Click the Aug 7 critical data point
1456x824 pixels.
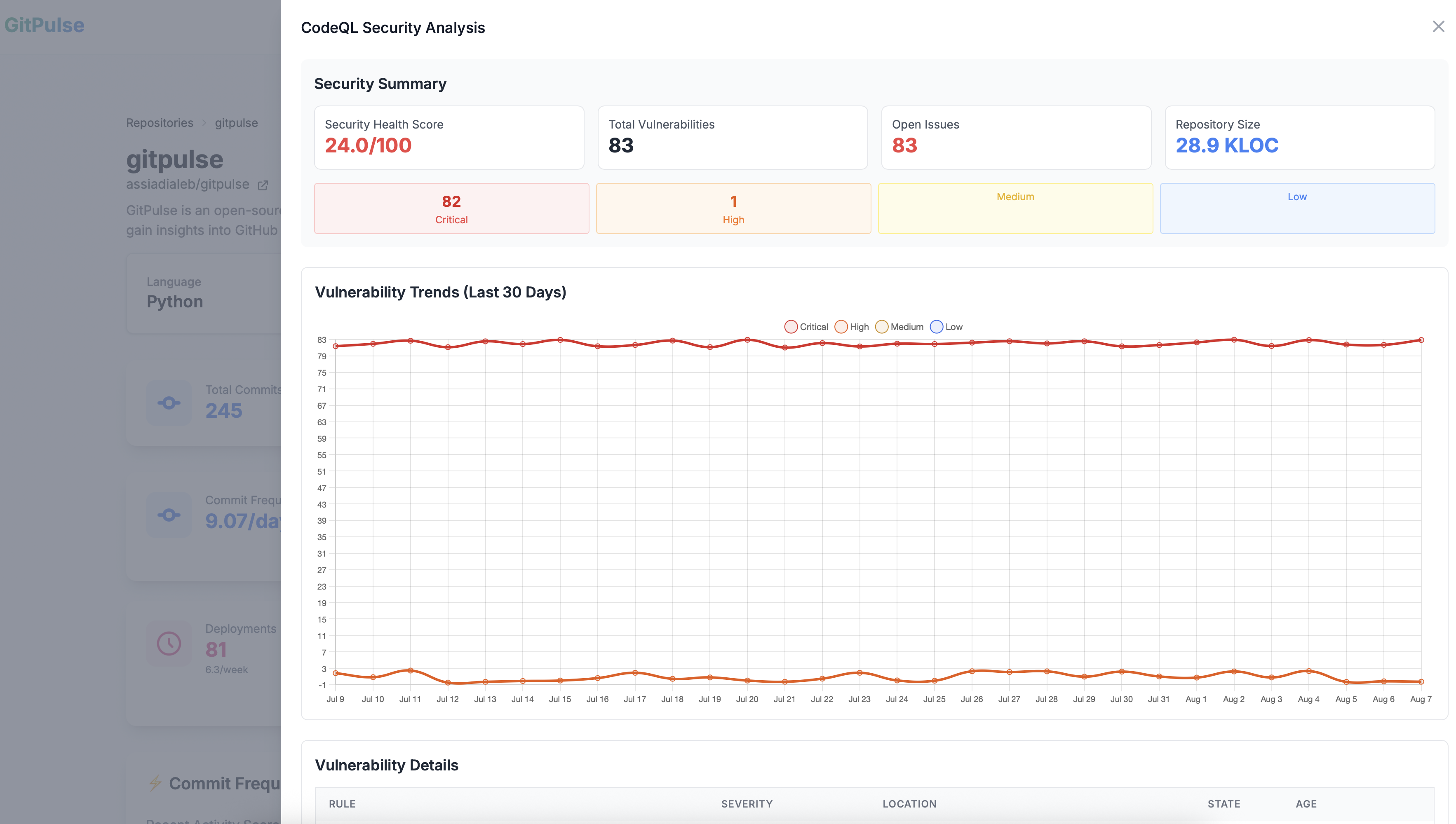click(1421, 340)
